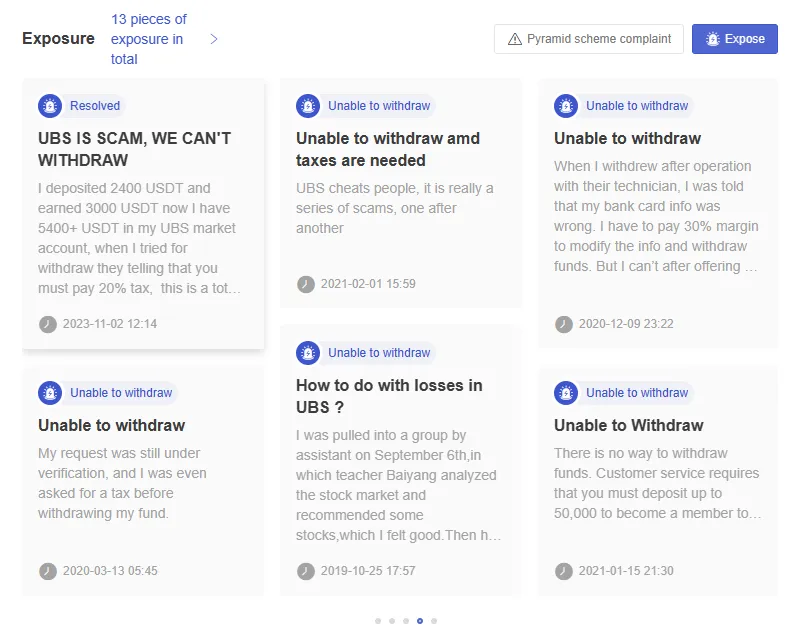
Task: Click 'UBS cheats people' description text
Action: tap(394, 208)
